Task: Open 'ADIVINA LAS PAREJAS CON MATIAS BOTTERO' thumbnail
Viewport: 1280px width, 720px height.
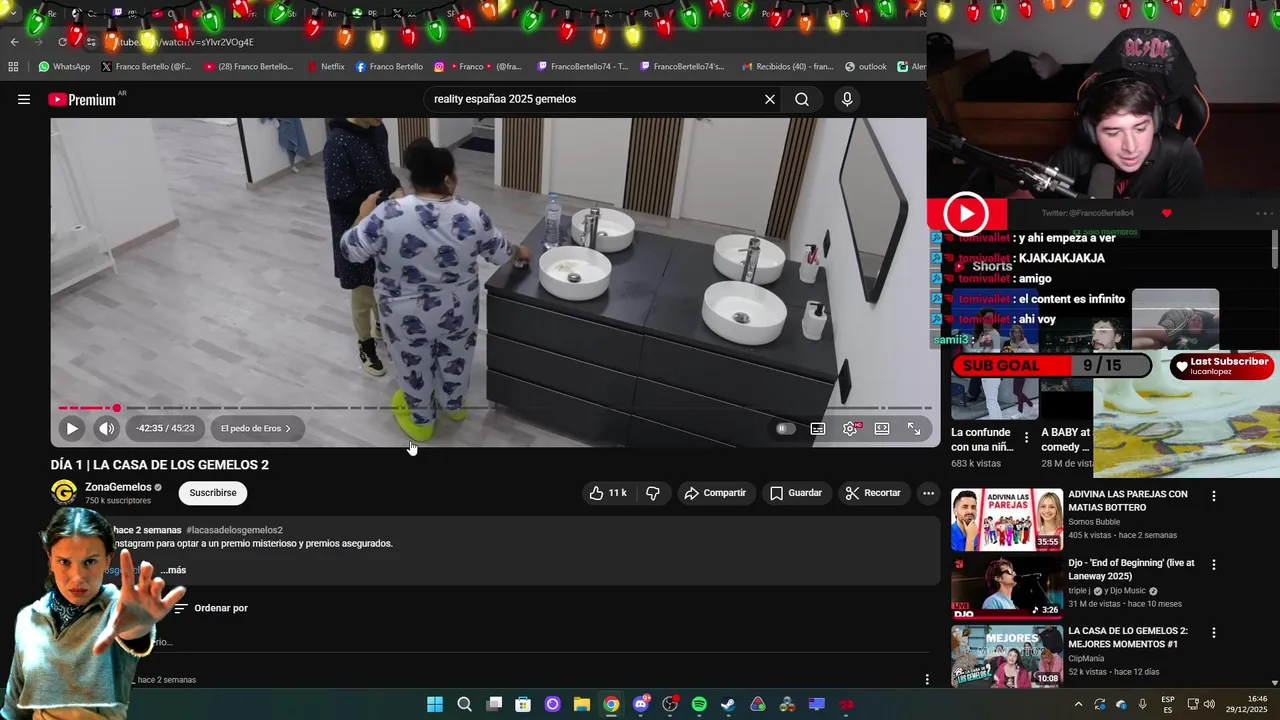Action: point(1007,520)
